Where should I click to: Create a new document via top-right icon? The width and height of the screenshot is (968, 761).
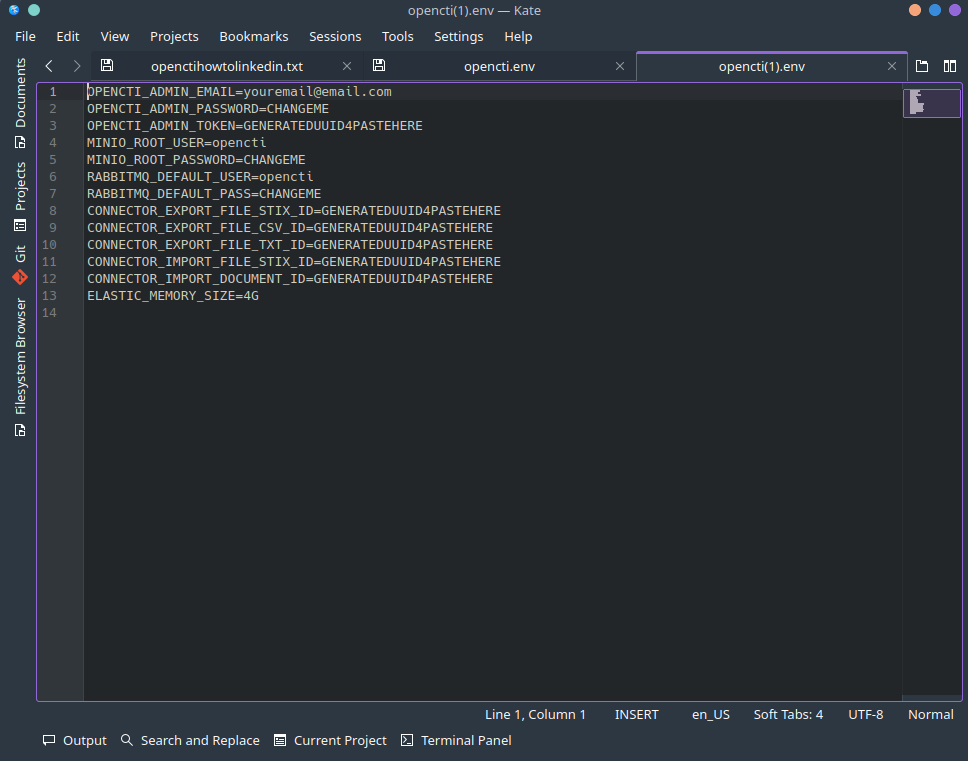tap(921, 65)
